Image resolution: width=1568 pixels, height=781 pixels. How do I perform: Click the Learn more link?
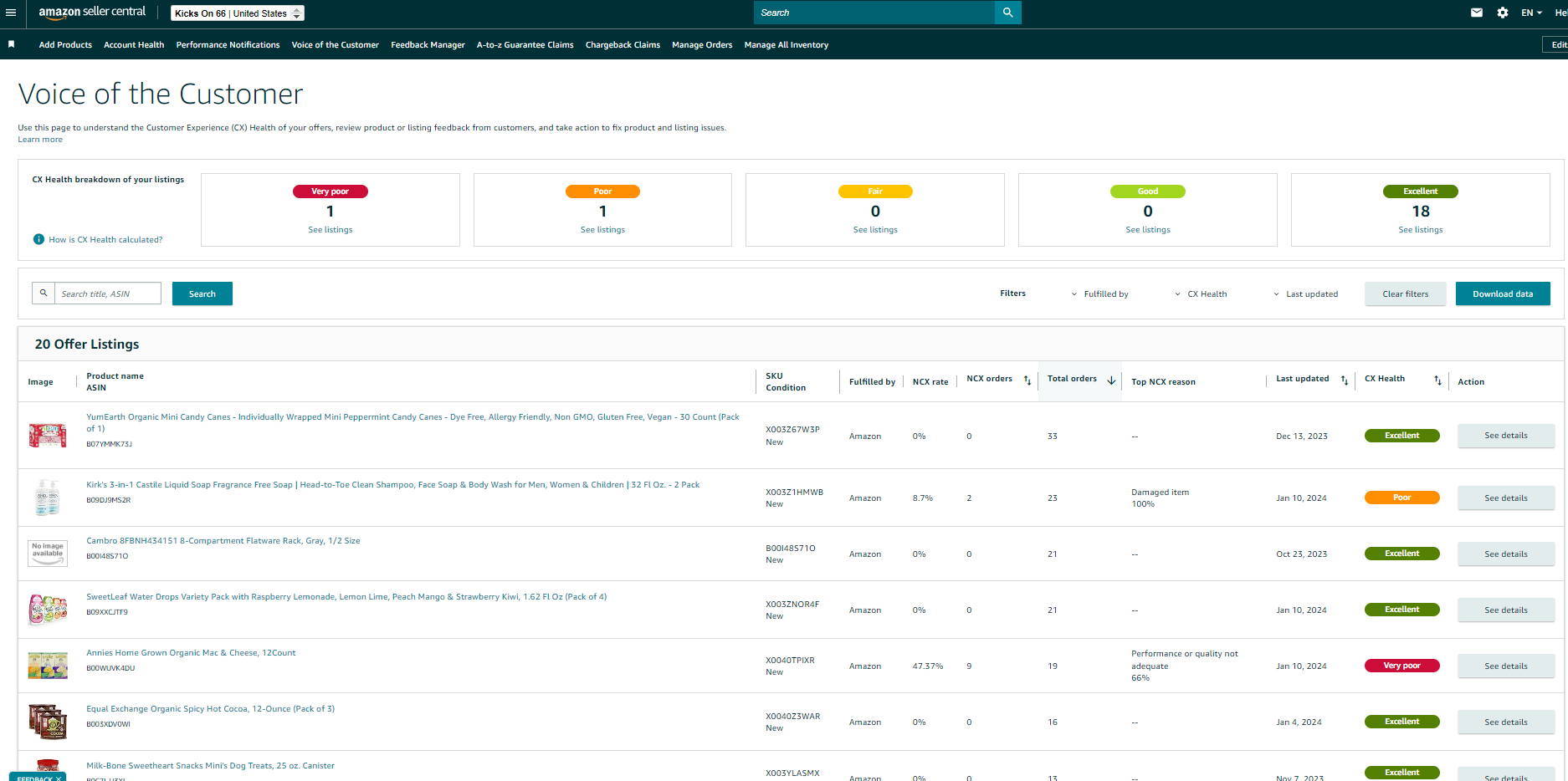[x=40, y=140]
